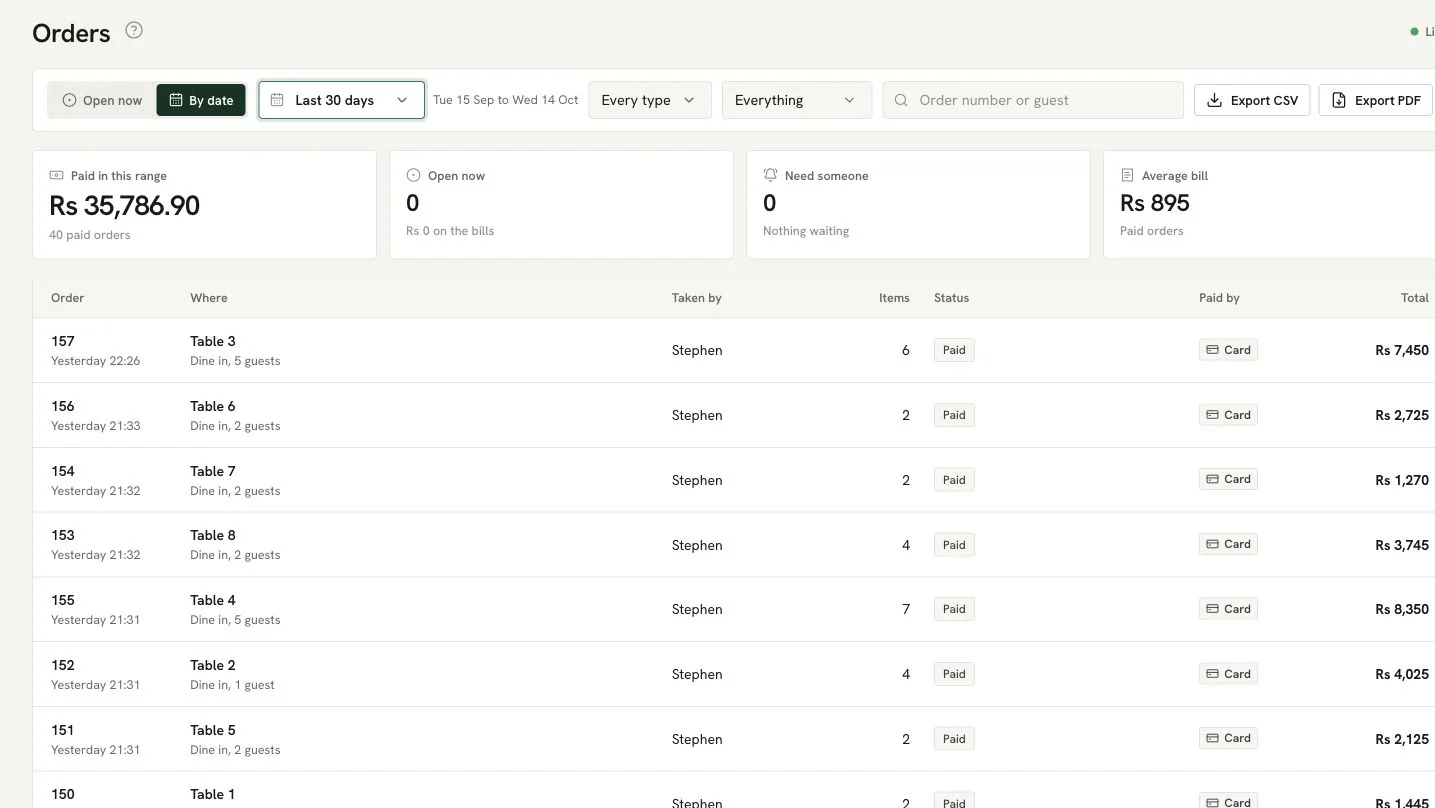Click the card icon in order 151 row

coord(1212,739)
